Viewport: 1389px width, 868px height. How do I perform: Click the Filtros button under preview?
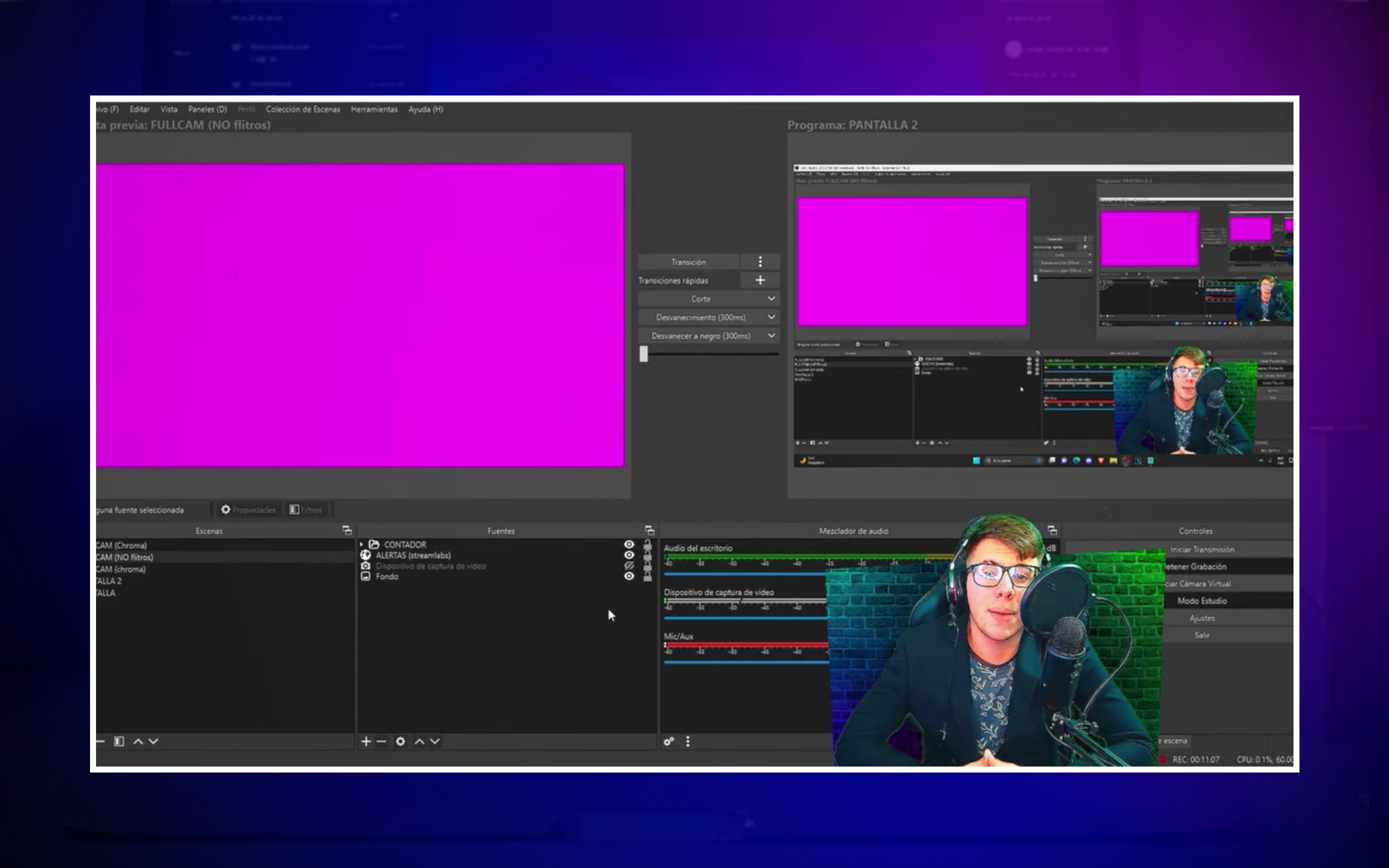pos(306,510)
